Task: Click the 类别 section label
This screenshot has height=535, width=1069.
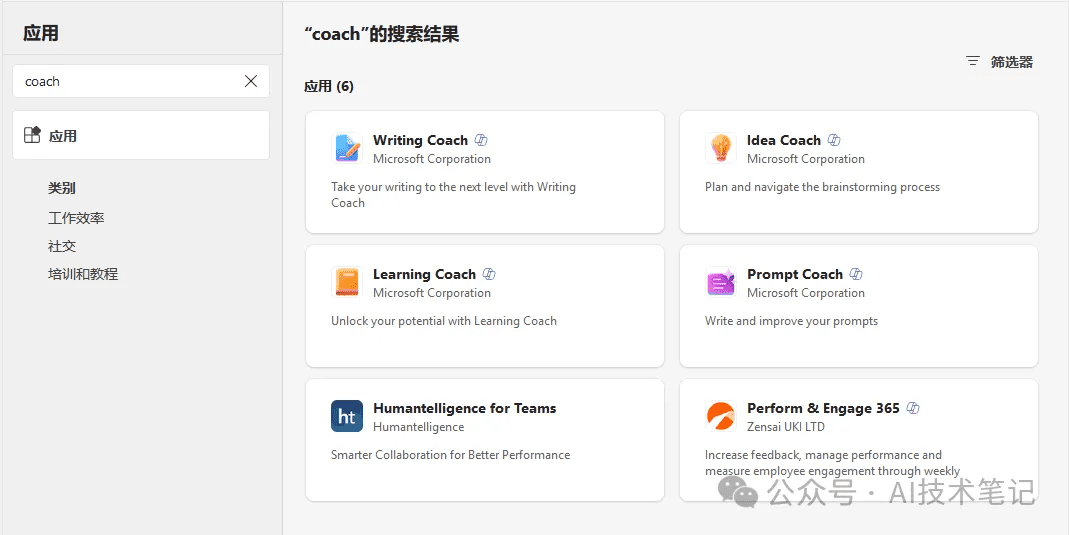Action: click(62, 188)
